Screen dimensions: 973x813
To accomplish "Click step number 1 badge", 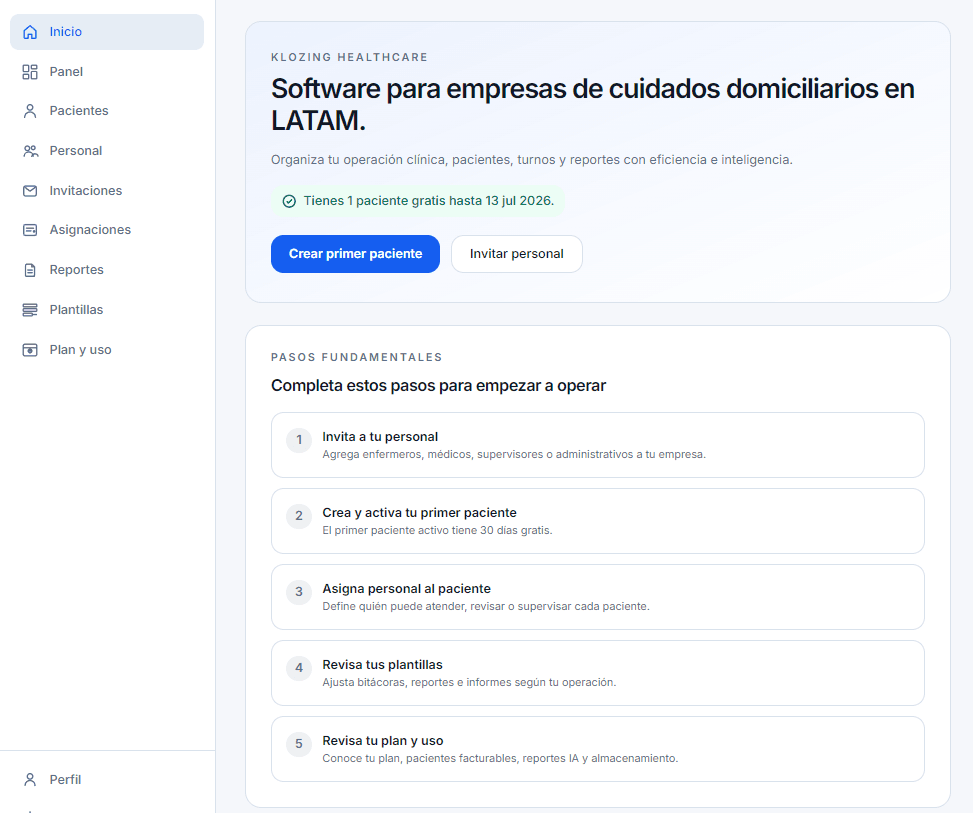I will pyautogui.click(x=299, y=440).
